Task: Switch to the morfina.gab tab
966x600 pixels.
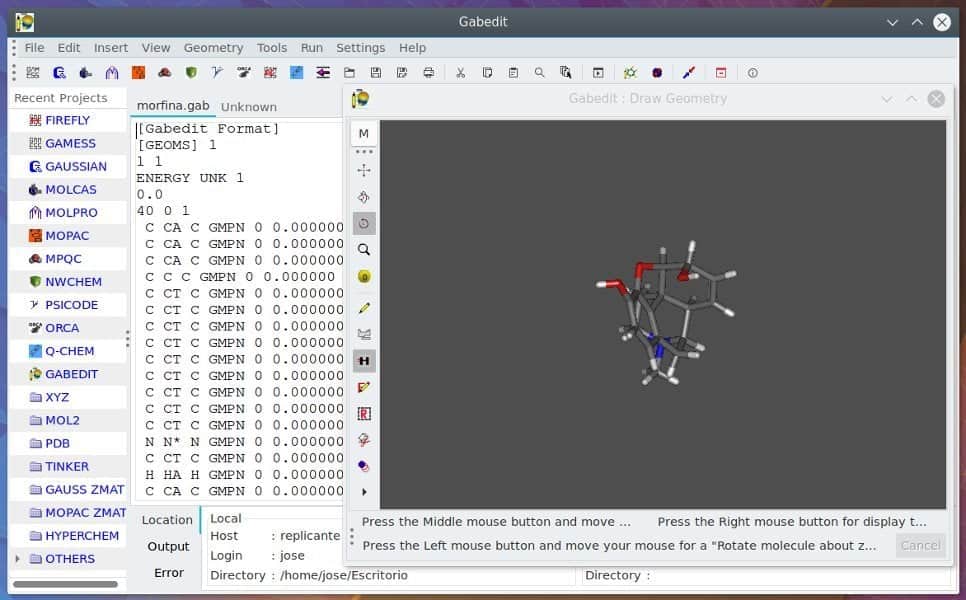Action: [173, 106]
